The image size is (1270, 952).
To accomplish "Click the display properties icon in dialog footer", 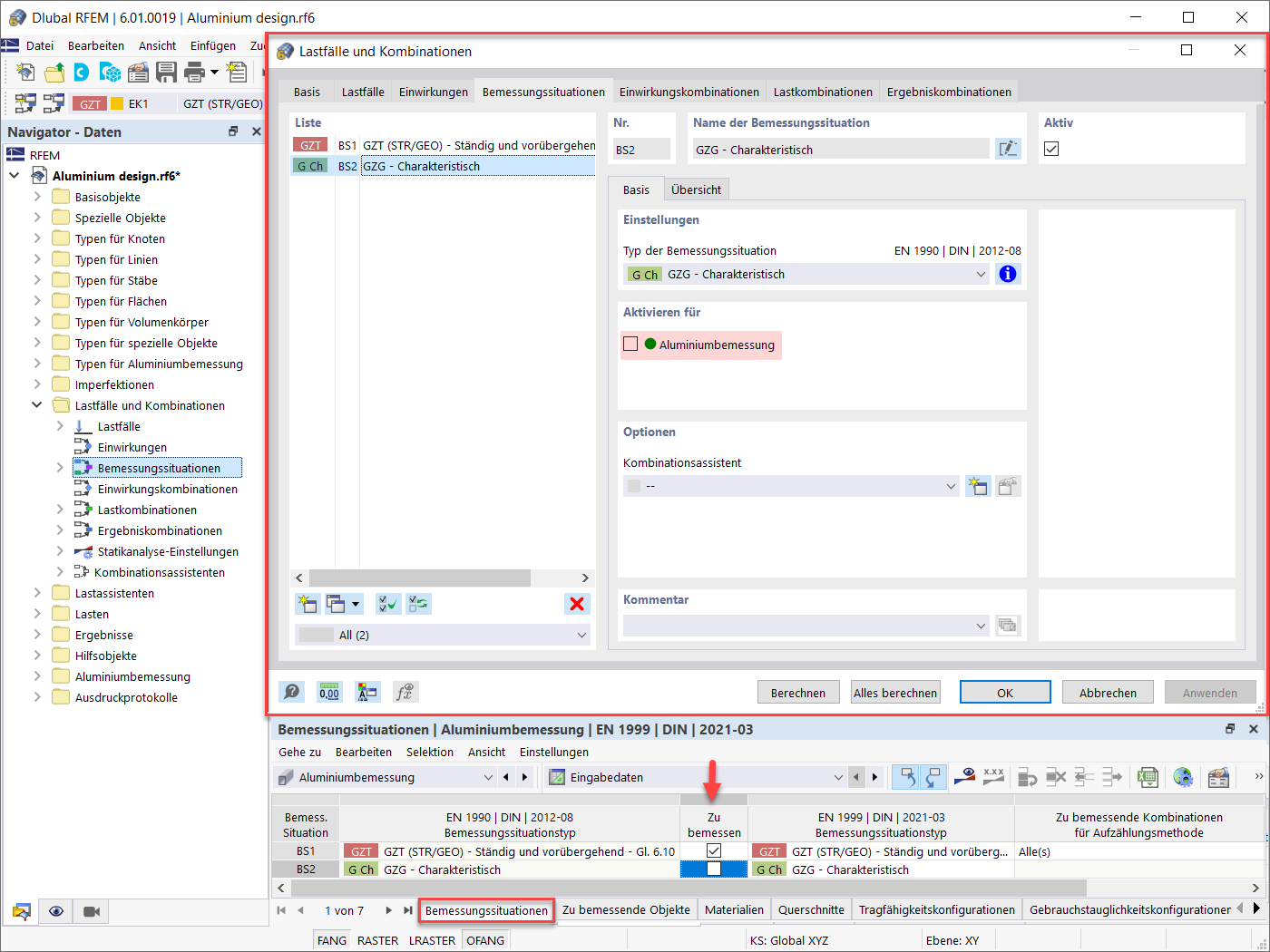I will click(366, 692).
